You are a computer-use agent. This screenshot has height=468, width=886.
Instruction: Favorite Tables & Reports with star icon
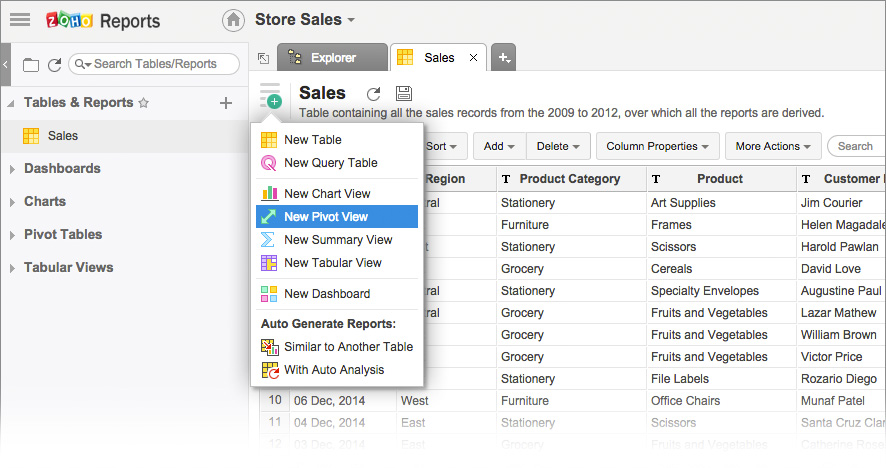144,103
